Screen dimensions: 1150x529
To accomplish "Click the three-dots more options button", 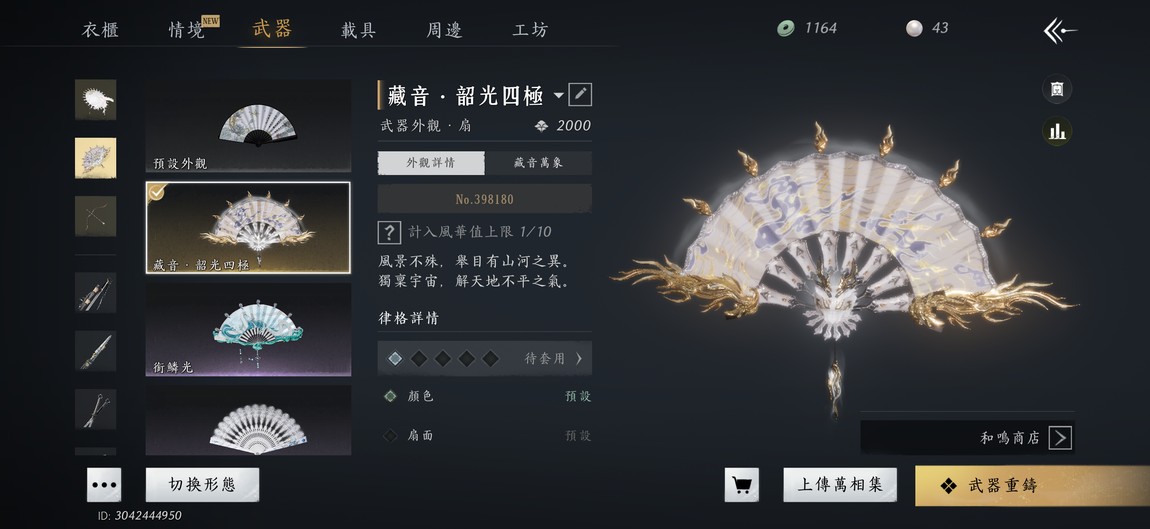I will tap(104, 485).
